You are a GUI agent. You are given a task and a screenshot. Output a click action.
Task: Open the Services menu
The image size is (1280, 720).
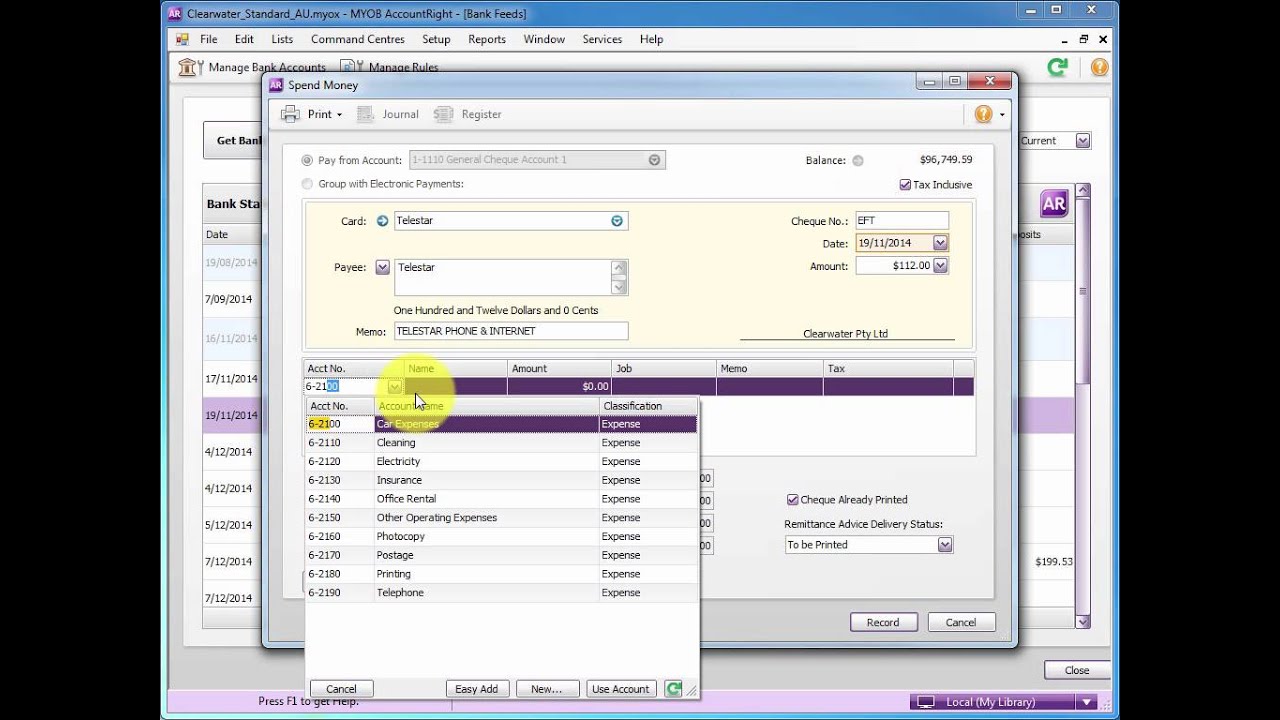[x=602, y=39]
